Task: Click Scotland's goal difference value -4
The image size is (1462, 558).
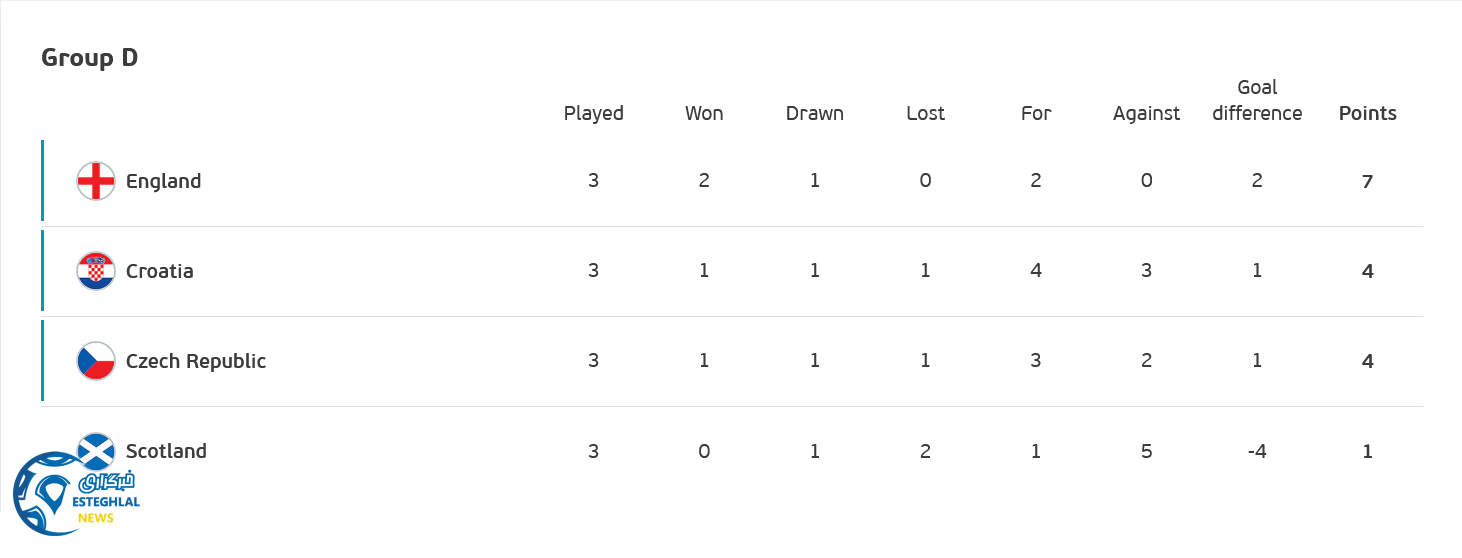Action: 1257,451
